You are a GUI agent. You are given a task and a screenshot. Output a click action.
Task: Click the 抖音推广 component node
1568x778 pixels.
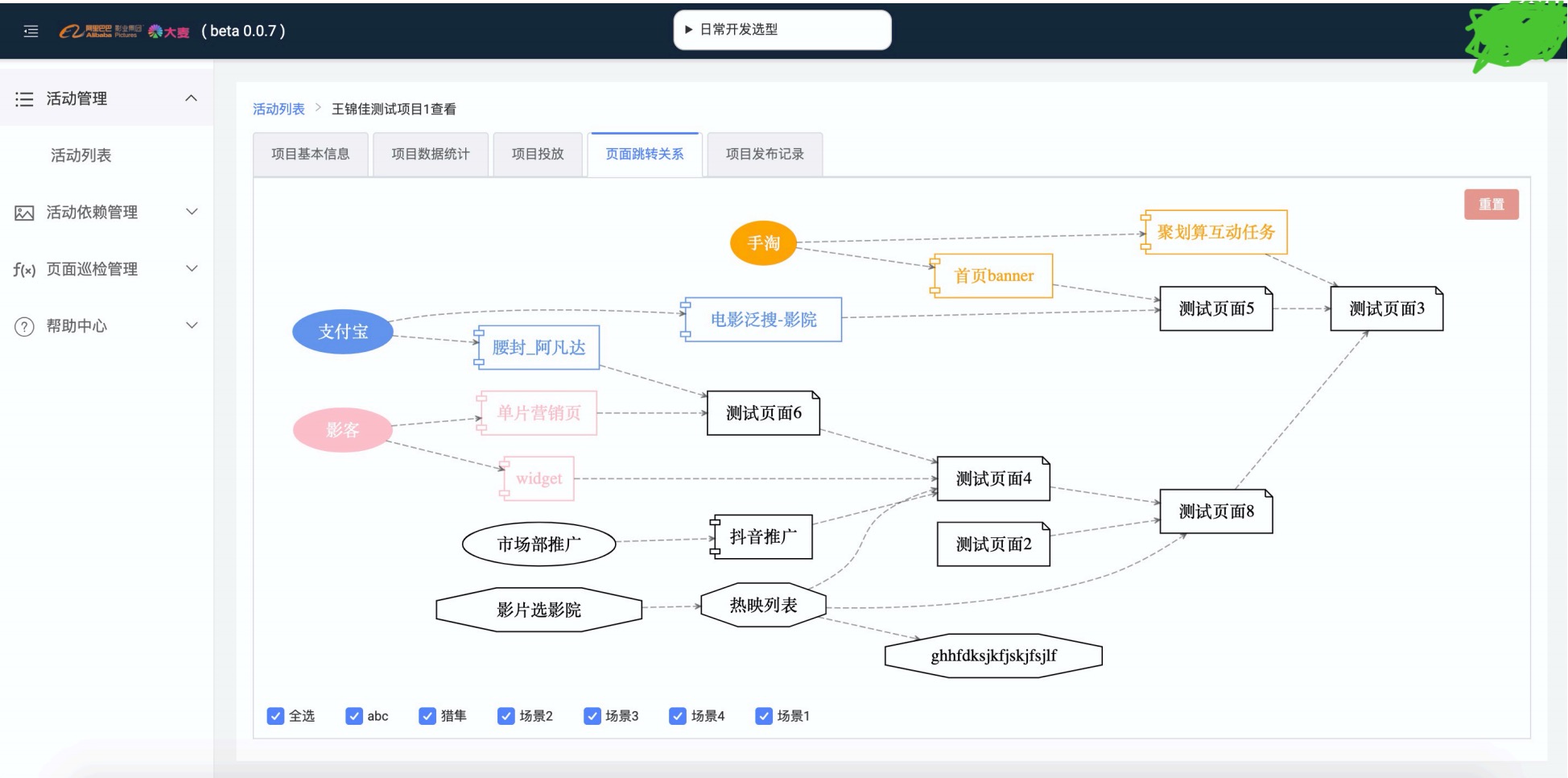pyautogui.click(x=761, y=537)
